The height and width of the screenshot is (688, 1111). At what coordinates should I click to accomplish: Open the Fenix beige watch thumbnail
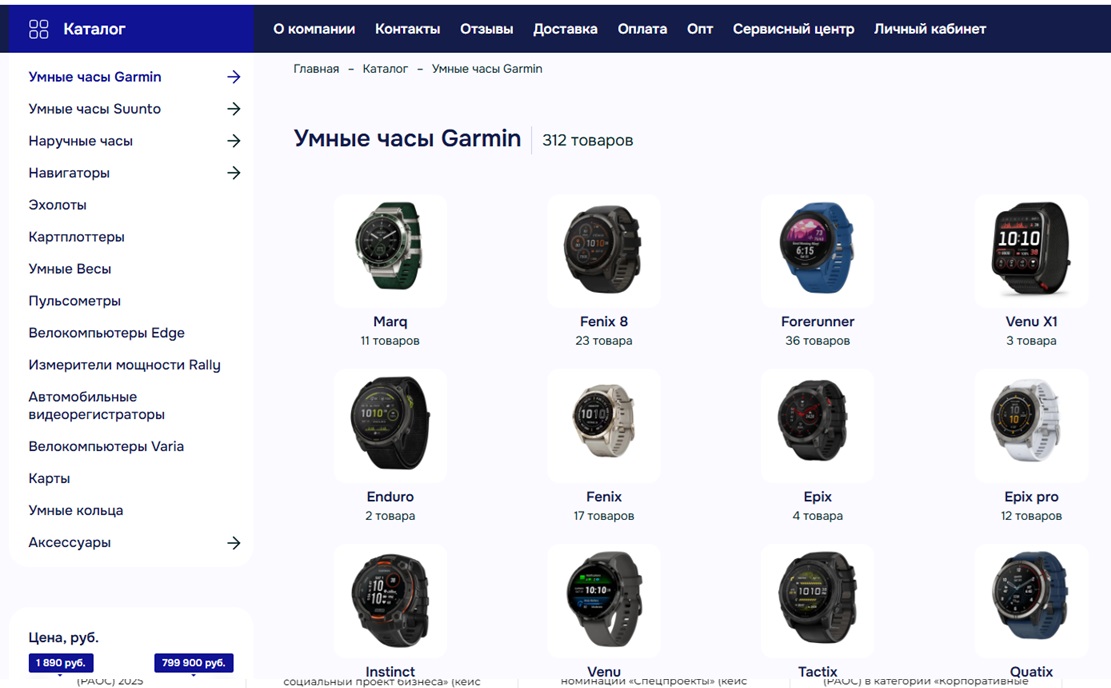[604, 426]
